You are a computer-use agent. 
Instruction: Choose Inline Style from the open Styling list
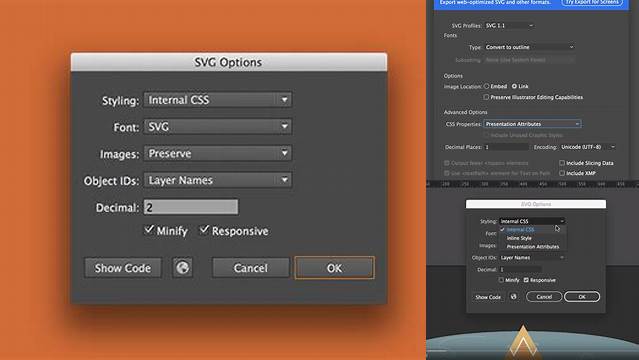pos(519,238)
